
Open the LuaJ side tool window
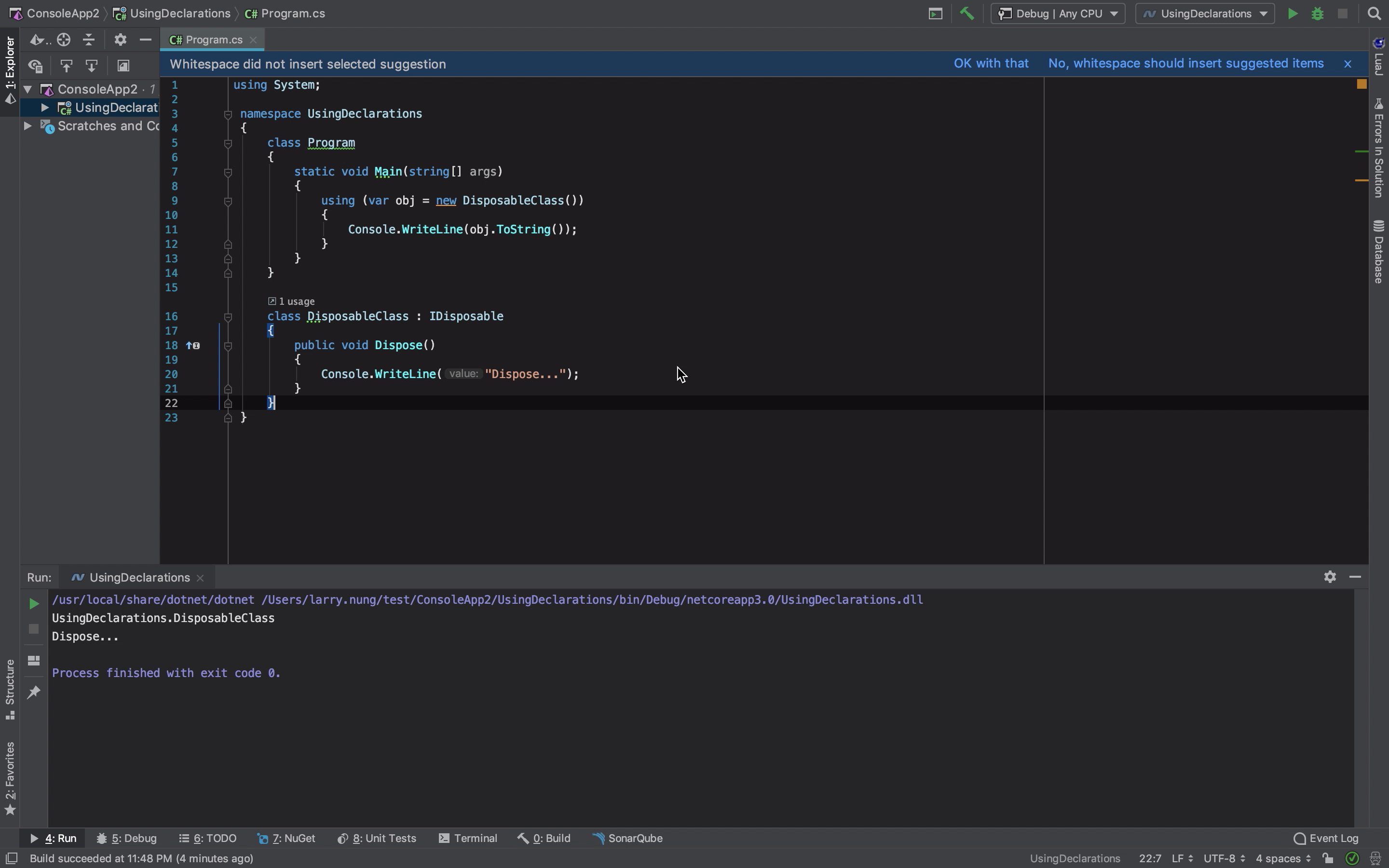(1379, 56)
